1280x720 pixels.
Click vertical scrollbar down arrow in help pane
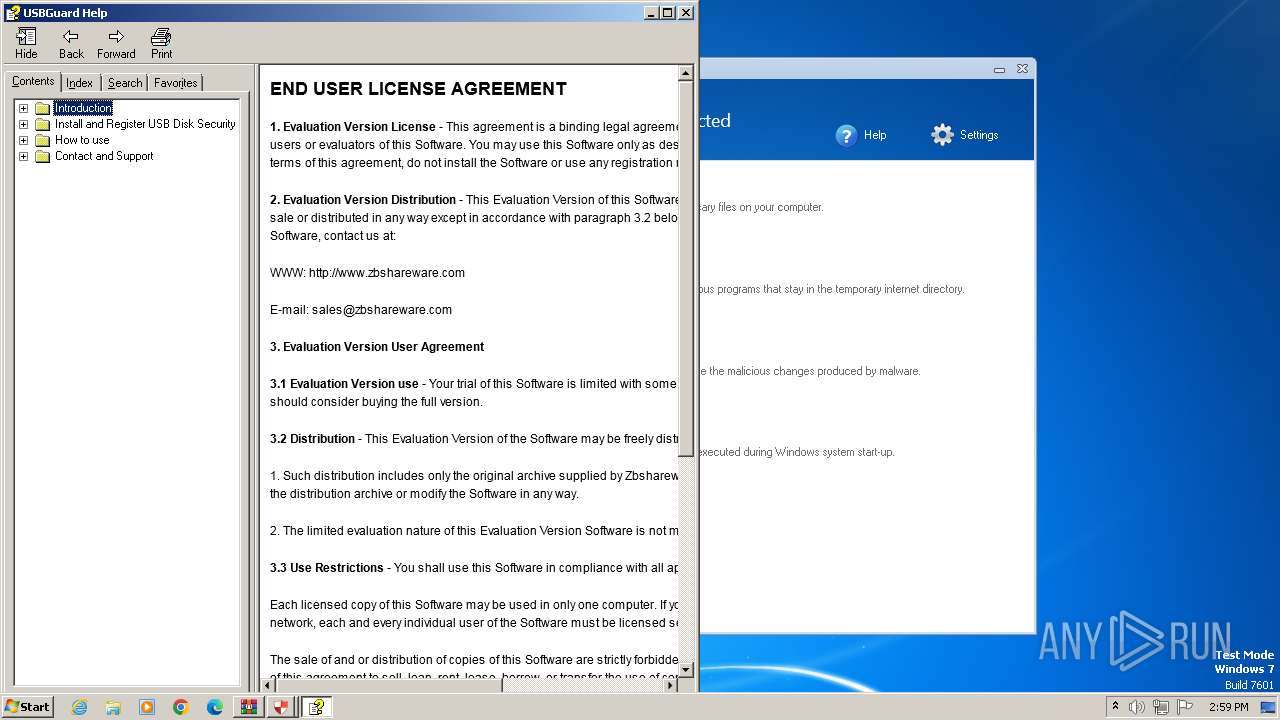(x=686, y=669)
